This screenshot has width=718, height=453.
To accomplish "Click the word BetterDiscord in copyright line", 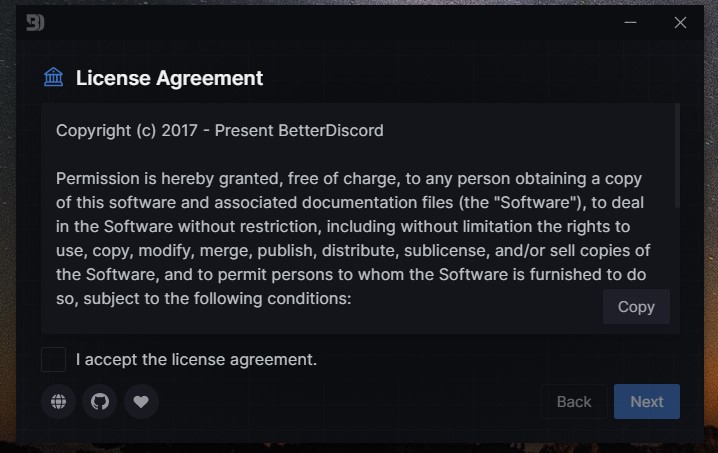I will 331,131.
